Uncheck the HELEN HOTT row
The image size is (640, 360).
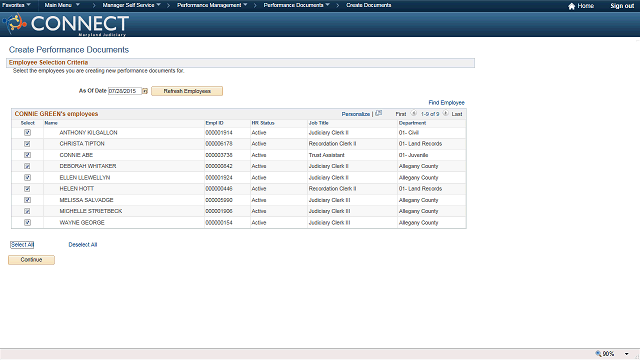[x=27, y=189]
